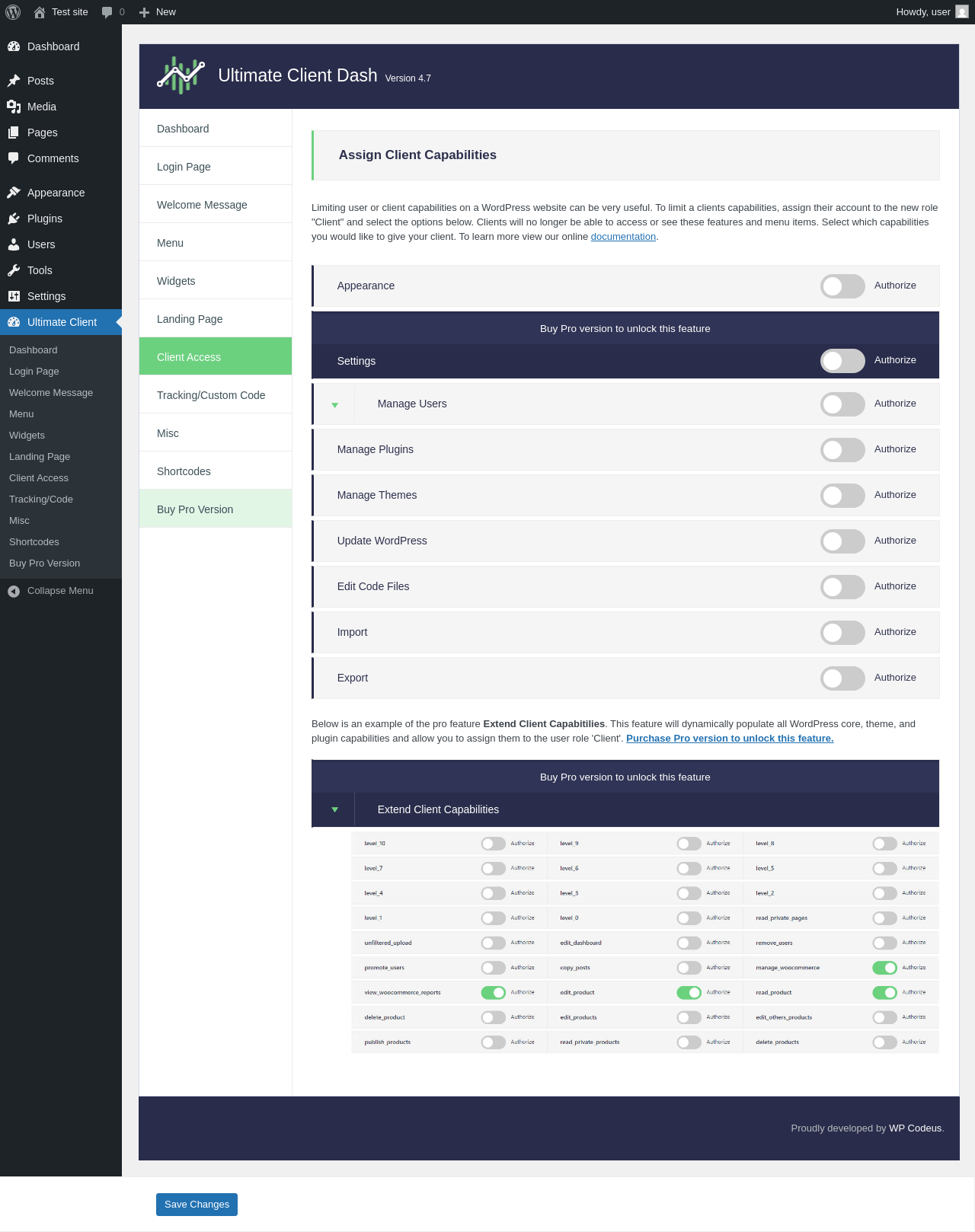Click the Ultimate Client menu icon
The width and height of the screenshot is (975, 1232).
click(14, 322)
